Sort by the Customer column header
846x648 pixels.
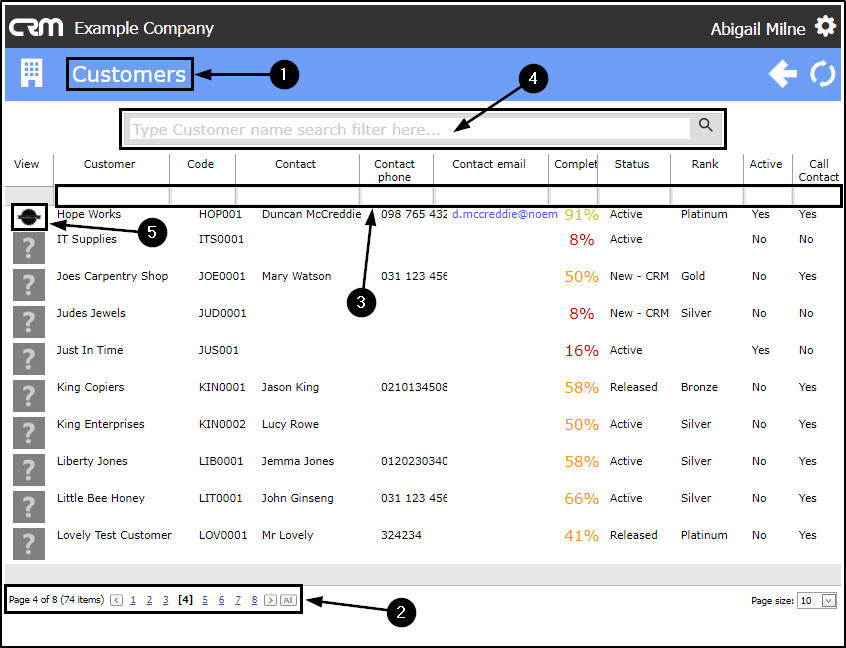[110, 164]
